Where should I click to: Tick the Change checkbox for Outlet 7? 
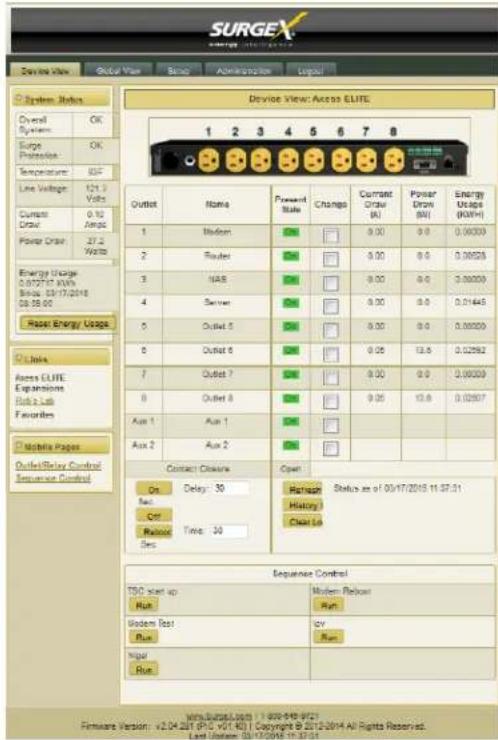(x=331, y=378)
